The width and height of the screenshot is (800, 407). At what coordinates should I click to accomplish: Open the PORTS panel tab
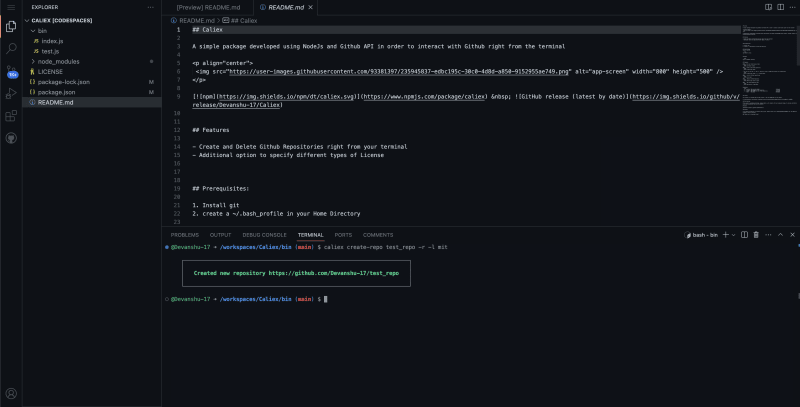[343, 235]
